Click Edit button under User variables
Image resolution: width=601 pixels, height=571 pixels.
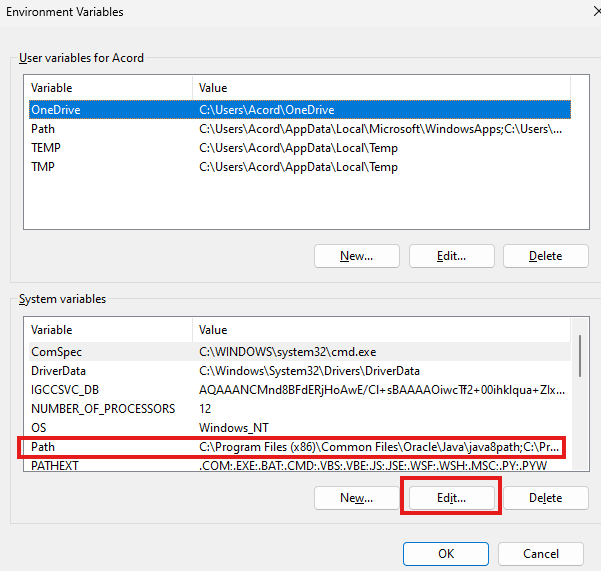(451, 256)
